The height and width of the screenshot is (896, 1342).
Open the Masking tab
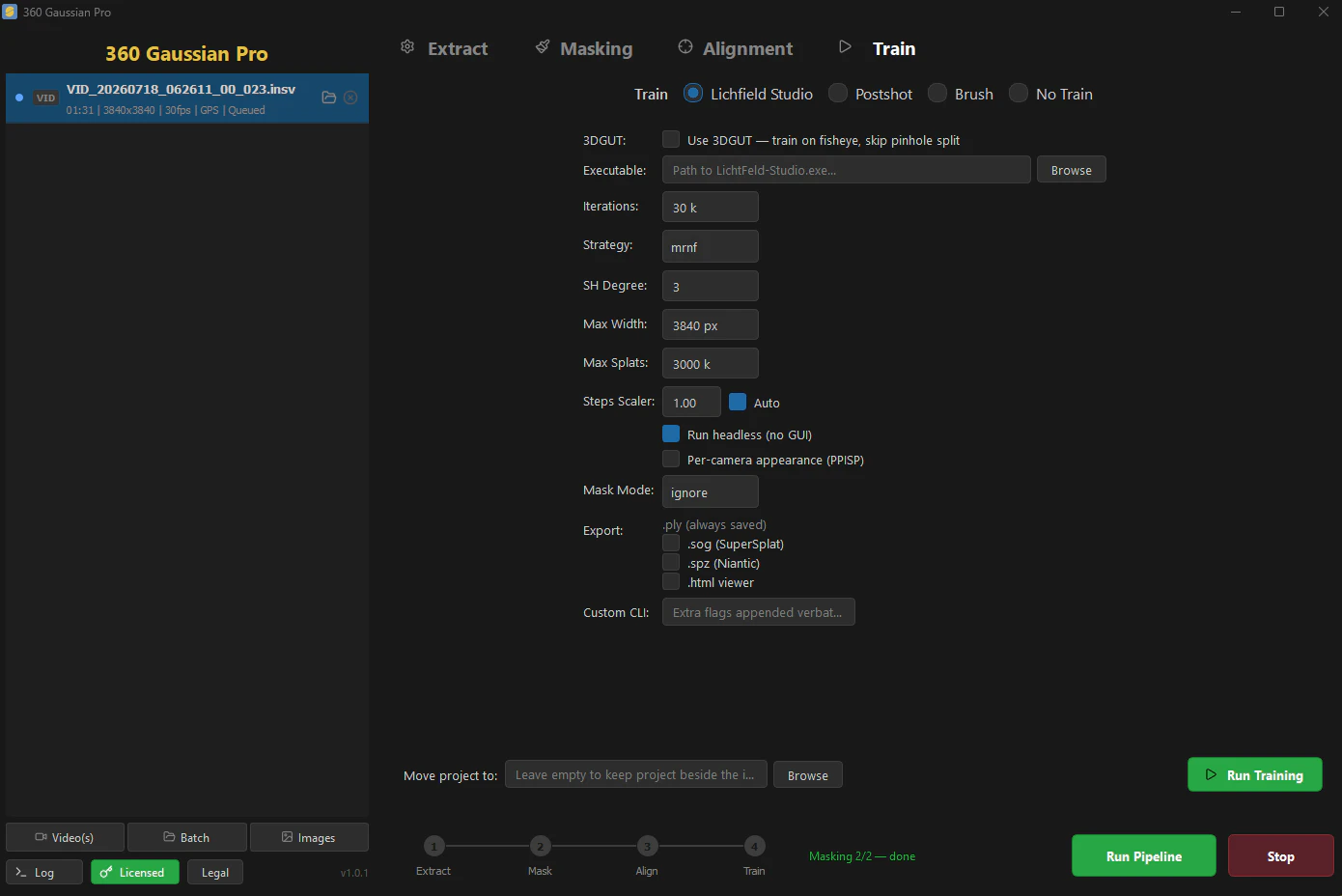(584, 48)
